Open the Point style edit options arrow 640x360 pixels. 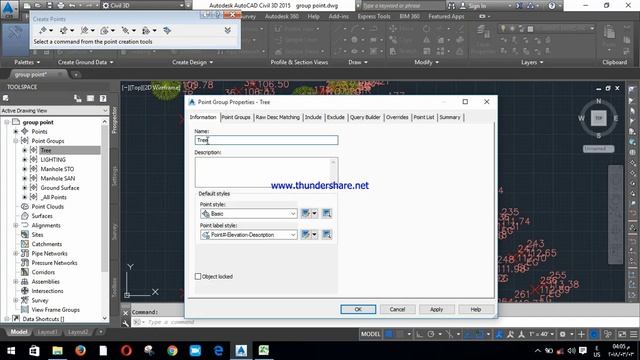click(x=315, y=213)
